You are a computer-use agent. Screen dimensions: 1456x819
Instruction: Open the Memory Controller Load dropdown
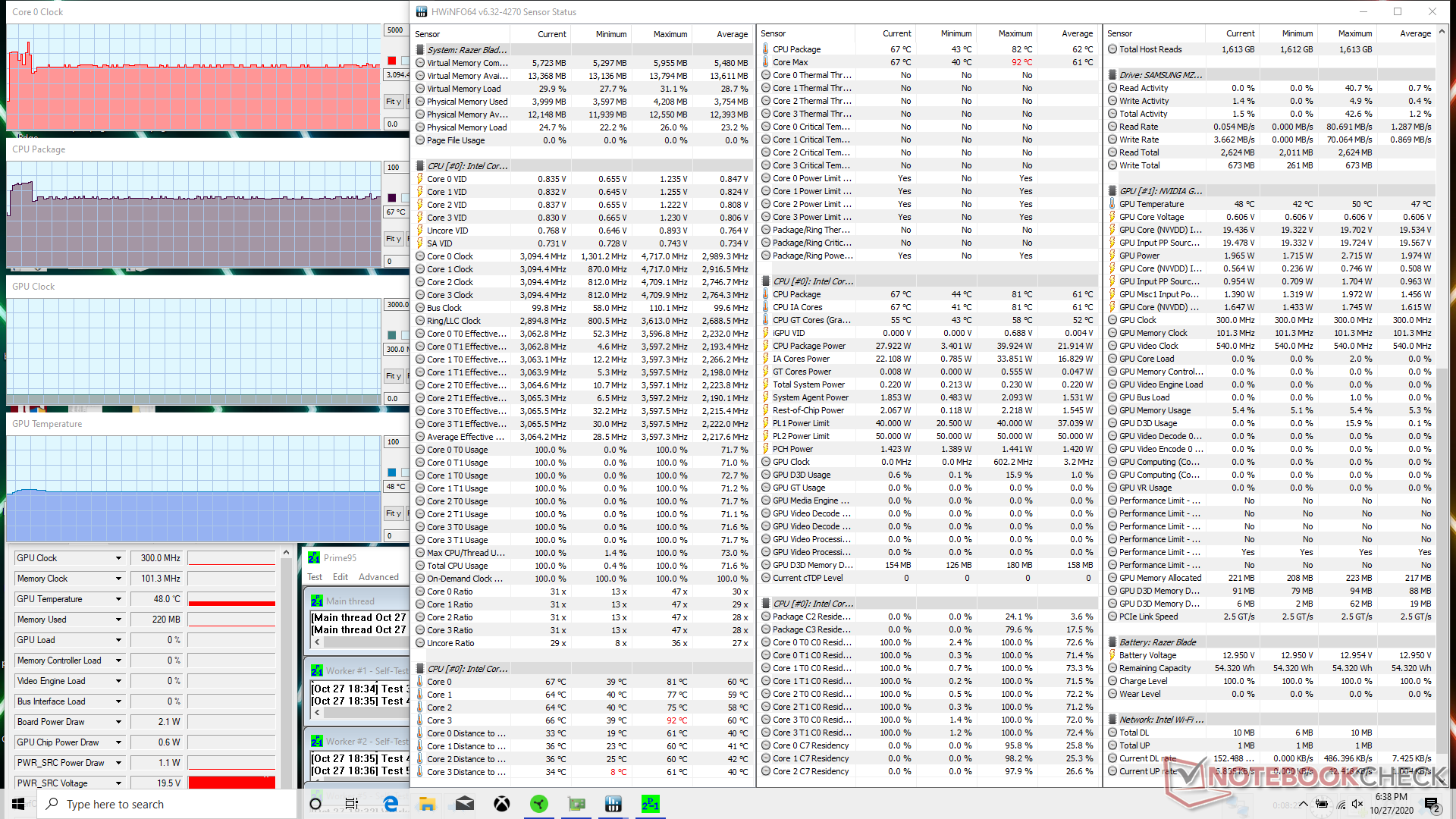point(118,661)
